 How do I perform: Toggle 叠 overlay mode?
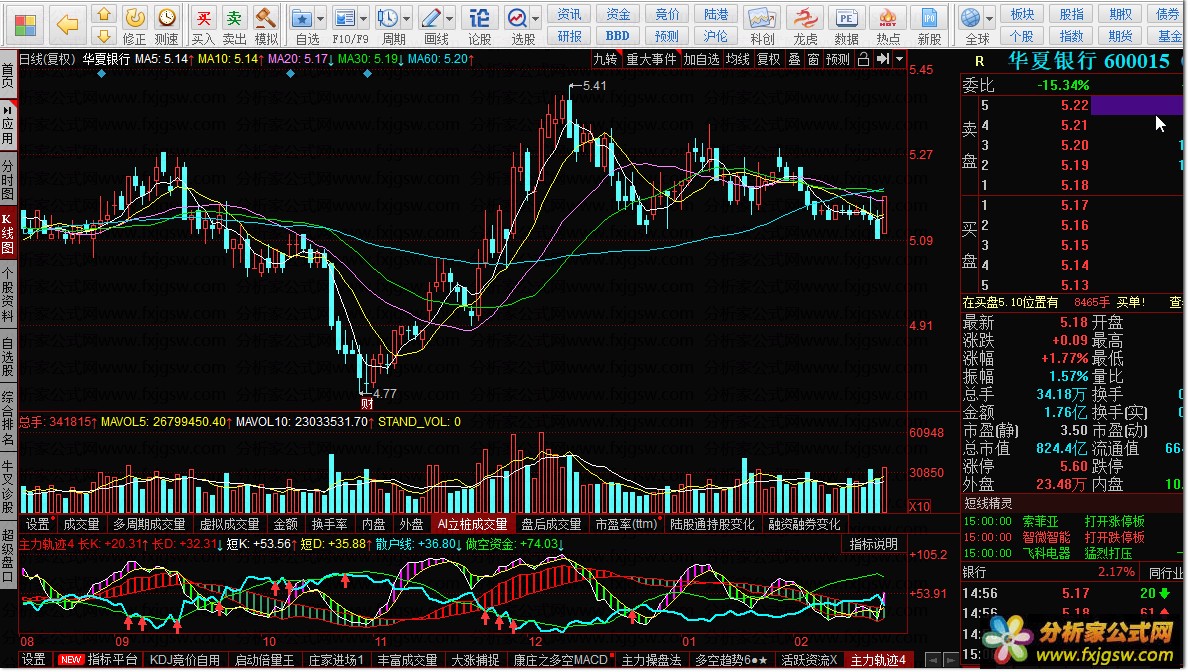coord(794,59)
